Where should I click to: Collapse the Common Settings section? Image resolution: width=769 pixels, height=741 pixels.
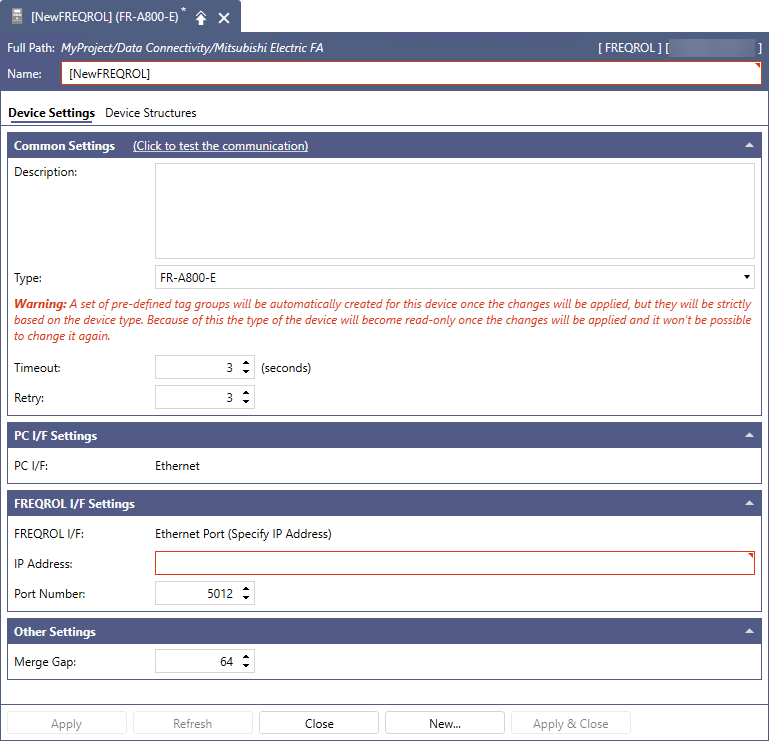coord(749,145)
